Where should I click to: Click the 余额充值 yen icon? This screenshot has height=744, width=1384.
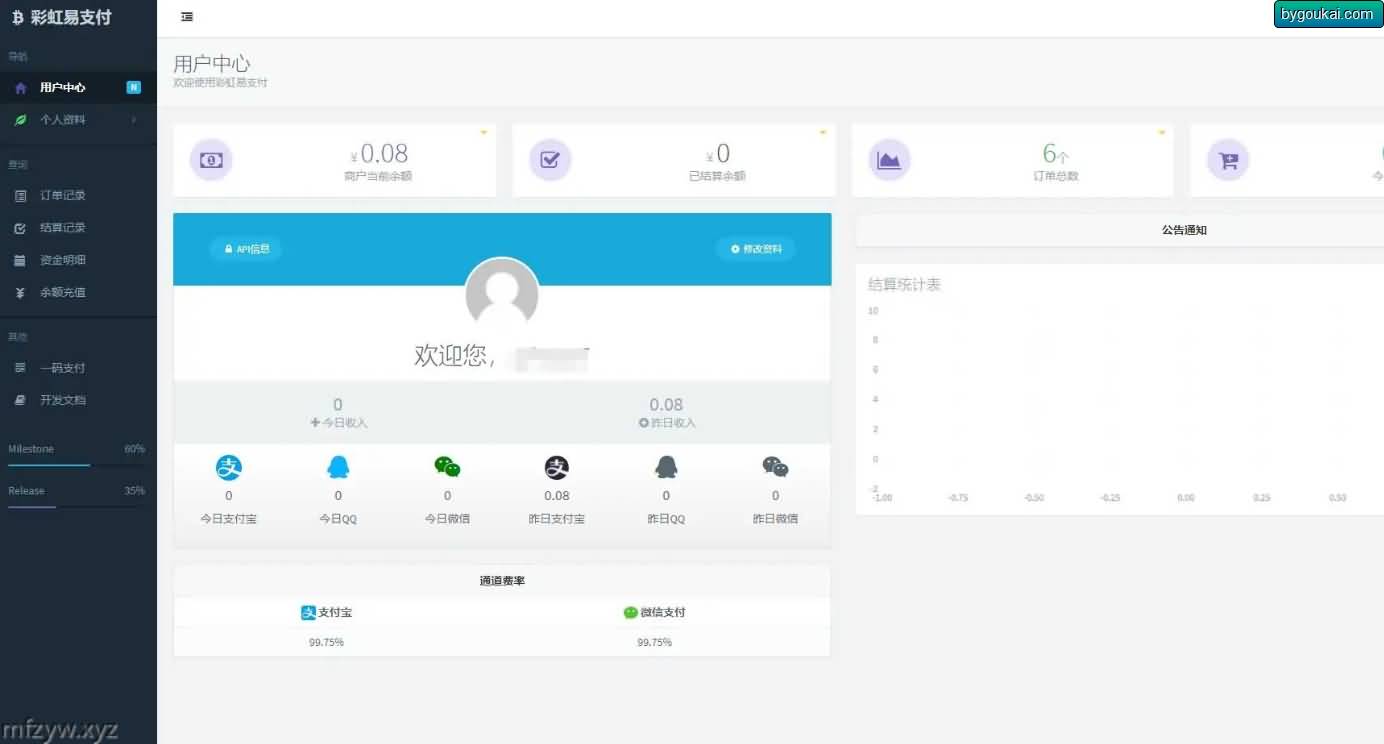click(x=20, y=293)
